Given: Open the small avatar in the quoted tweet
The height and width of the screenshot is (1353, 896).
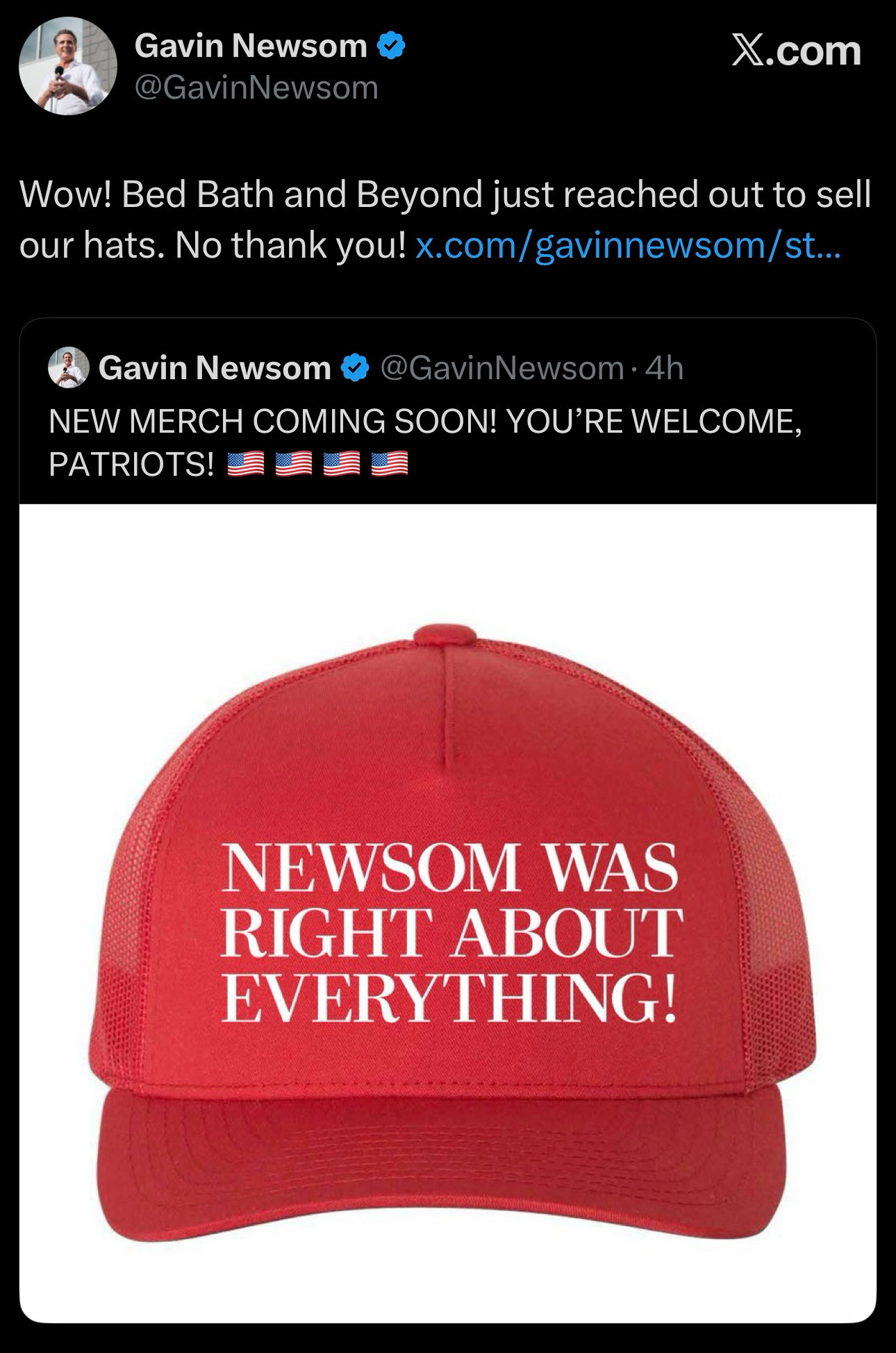Looking at the screenshot, I should point(69,367).
